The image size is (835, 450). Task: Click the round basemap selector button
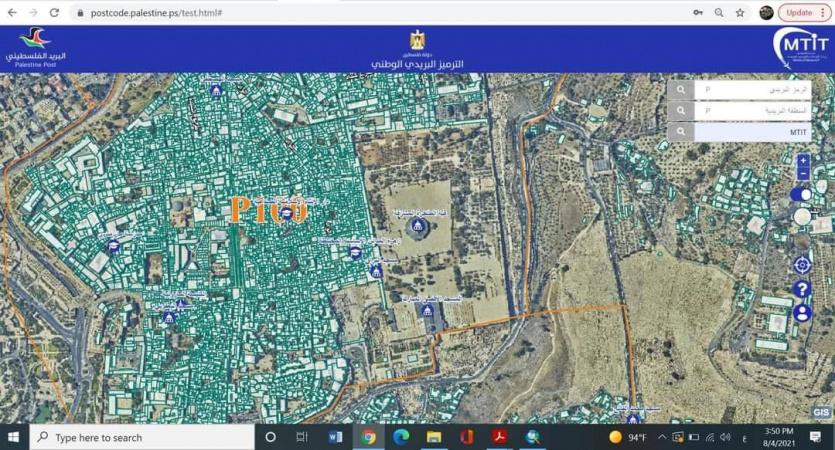pos(802,216)
